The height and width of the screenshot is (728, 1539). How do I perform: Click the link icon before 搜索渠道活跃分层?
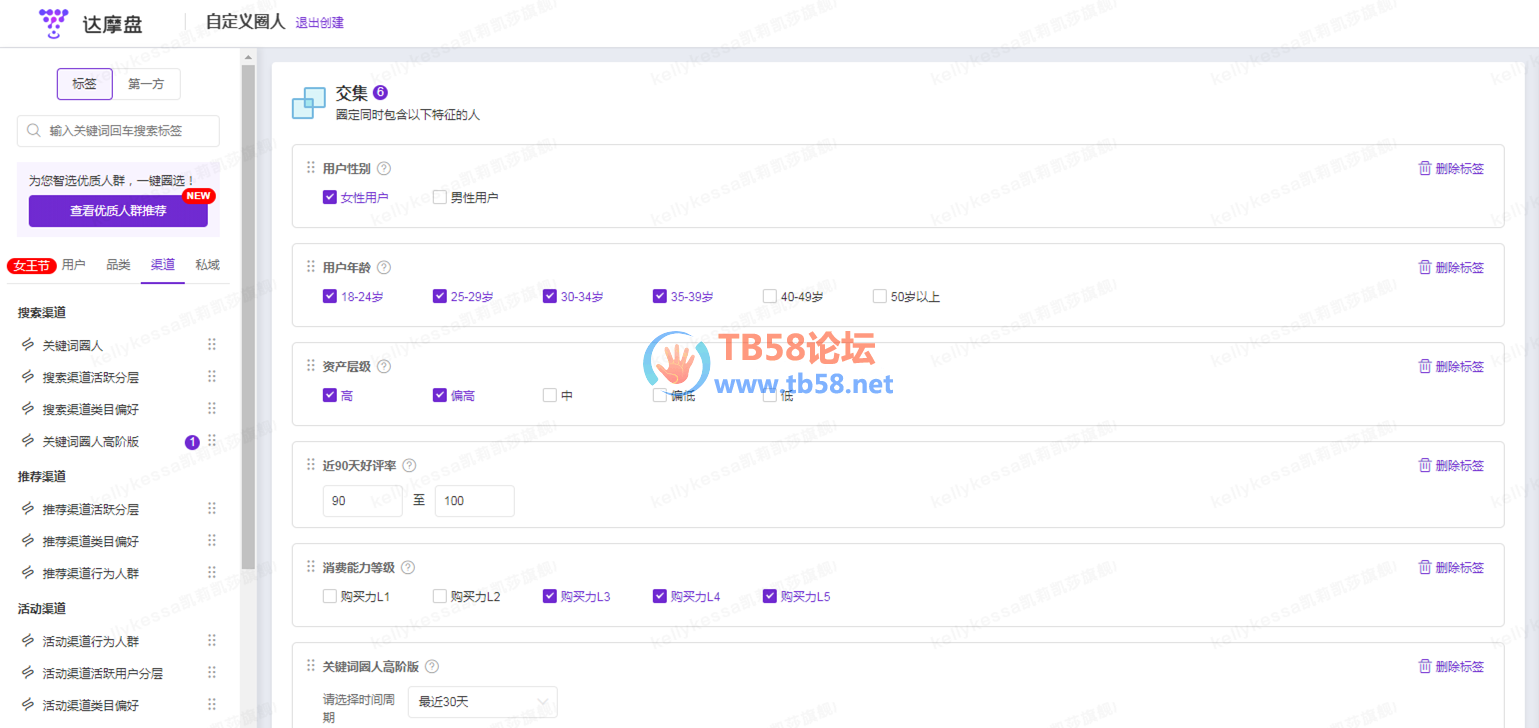point(28,377)
